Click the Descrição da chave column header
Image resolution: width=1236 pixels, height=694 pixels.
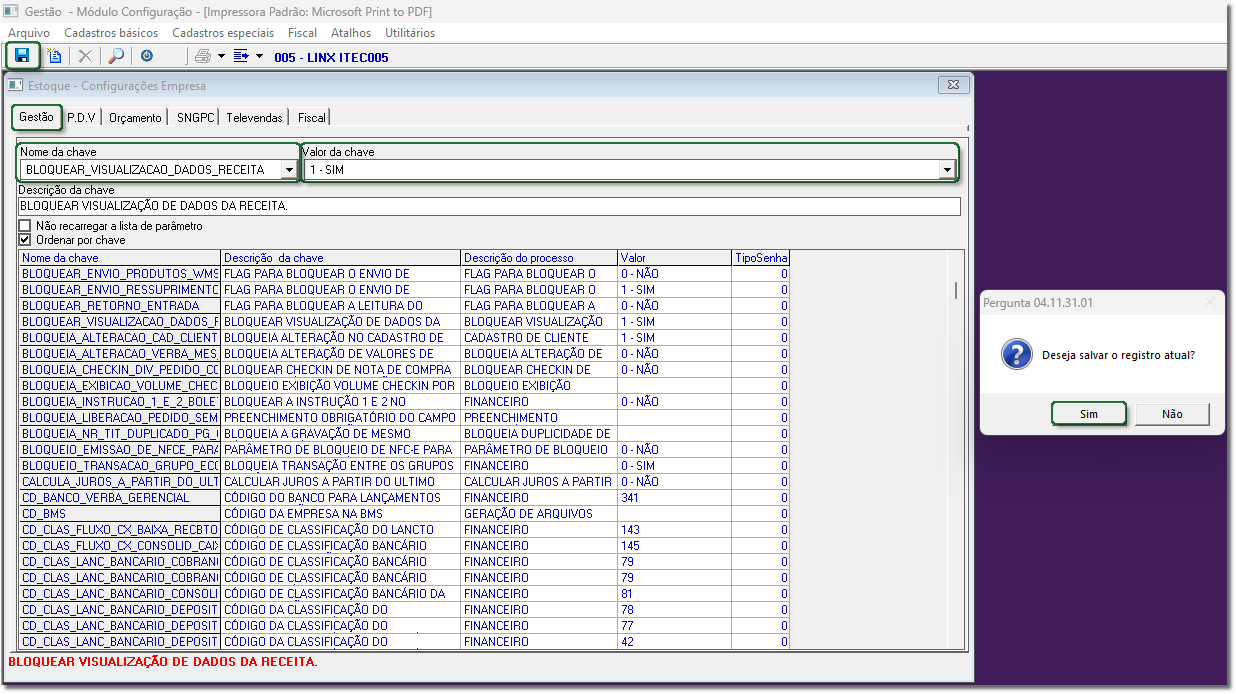pos(341,258)
